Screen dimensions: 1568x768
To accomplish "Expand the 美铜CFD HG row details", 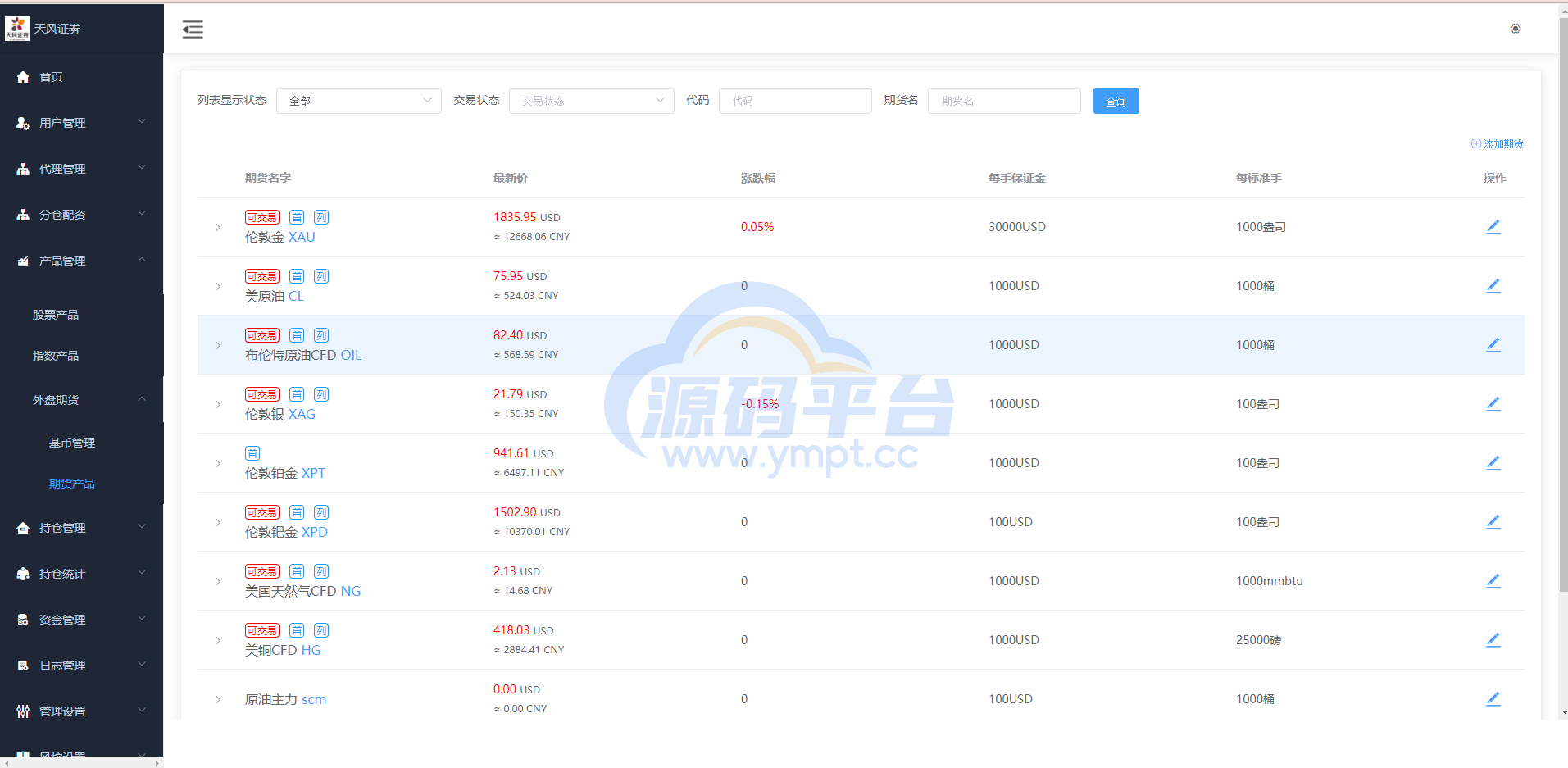I will point(218,640).
